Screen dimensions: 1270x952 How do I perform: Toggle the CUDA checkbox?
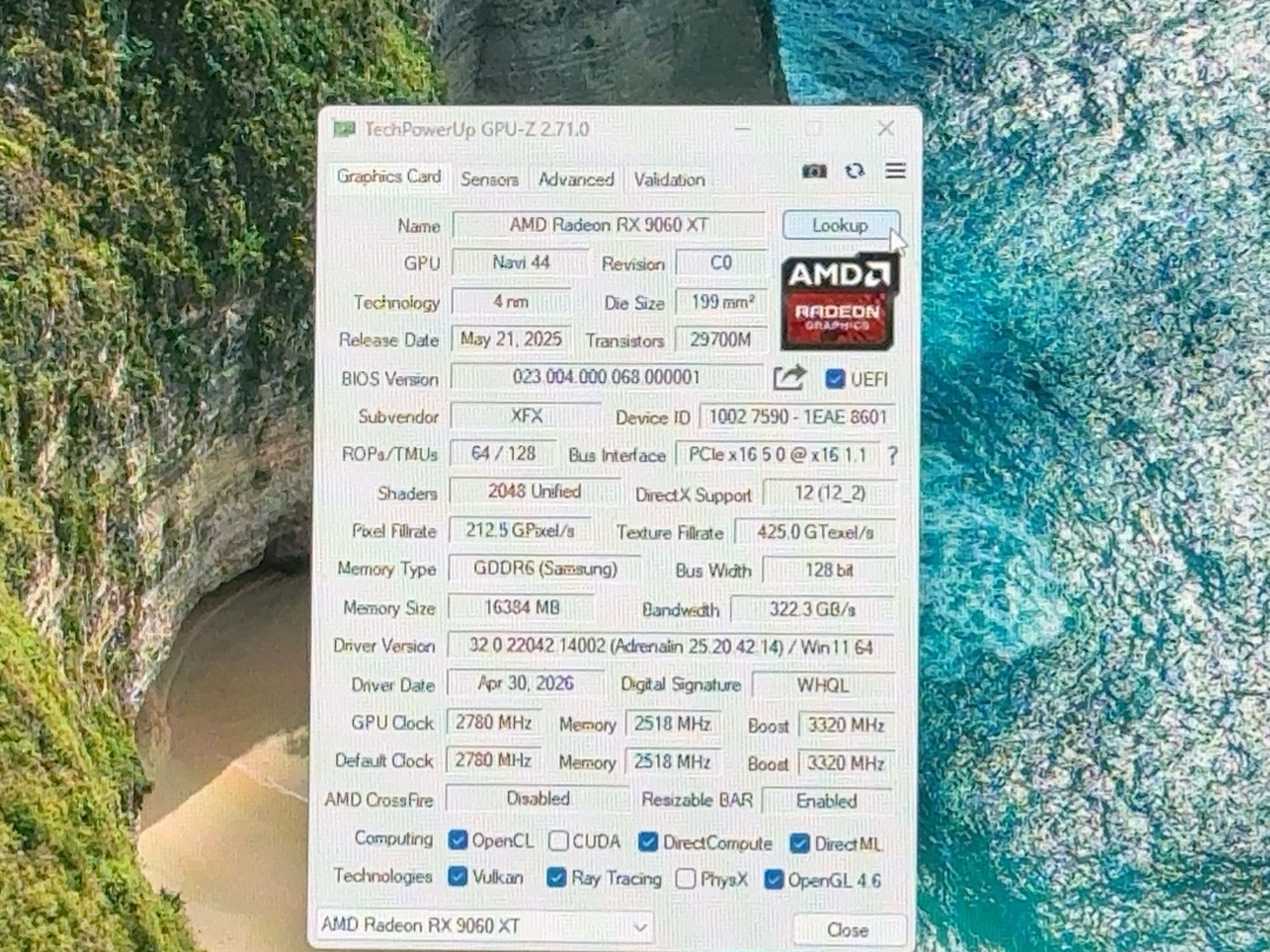tap(558, 841)
